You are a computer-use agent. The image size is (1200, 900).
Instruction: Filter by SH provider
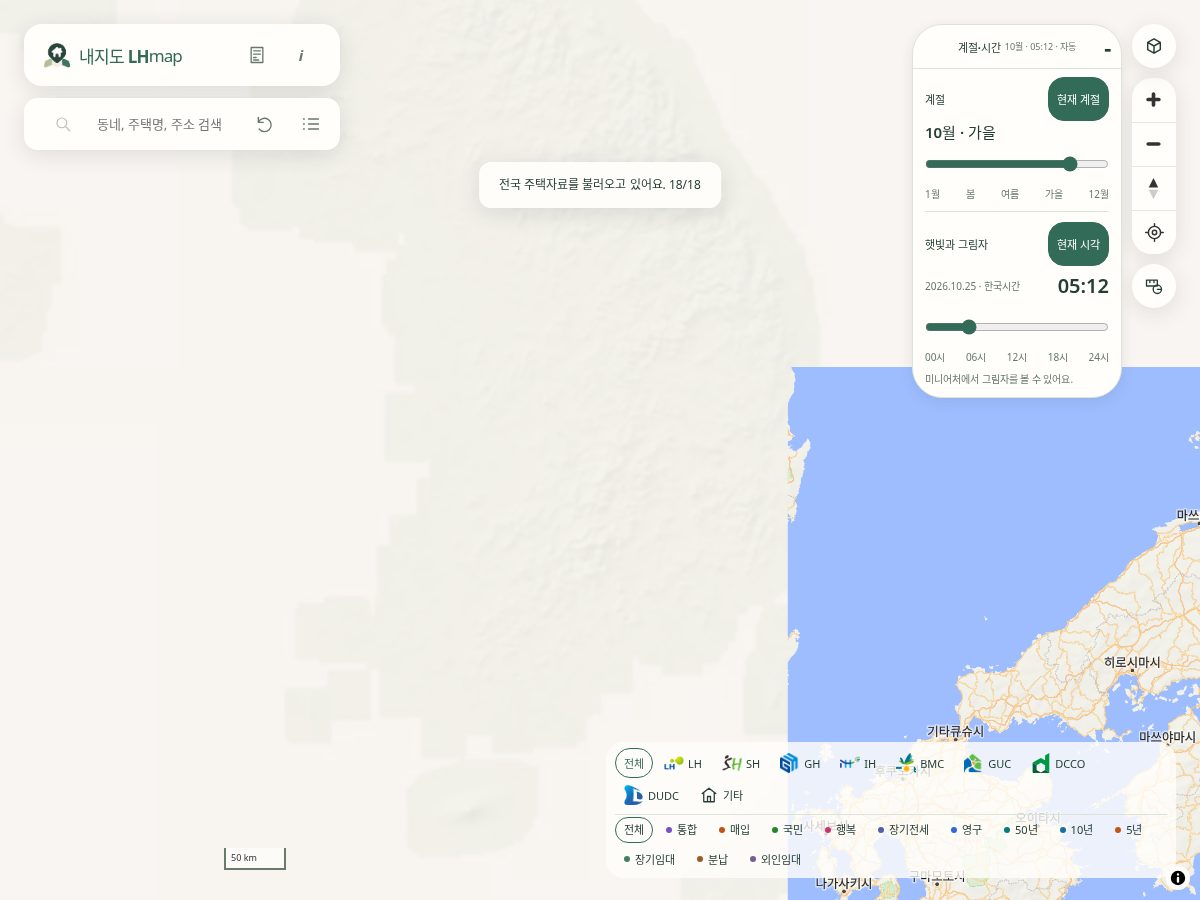742,764
